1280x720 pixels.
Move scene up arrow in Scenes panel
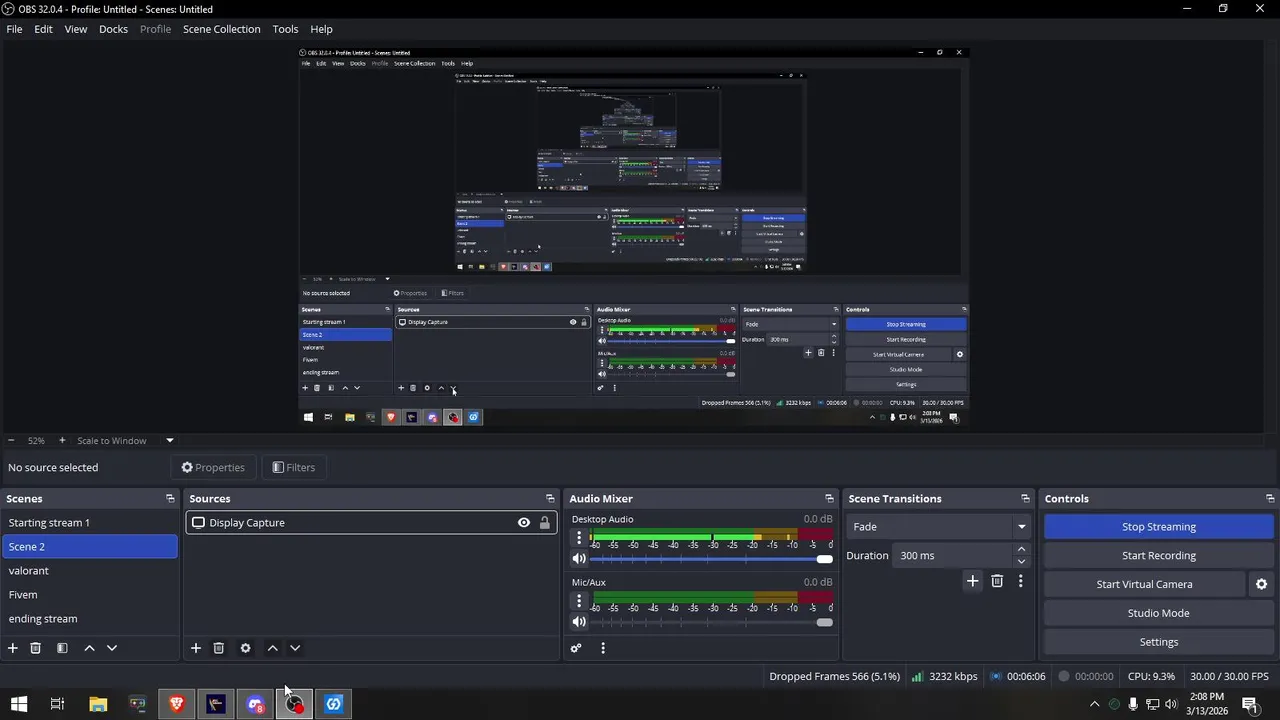click(89, 648)
